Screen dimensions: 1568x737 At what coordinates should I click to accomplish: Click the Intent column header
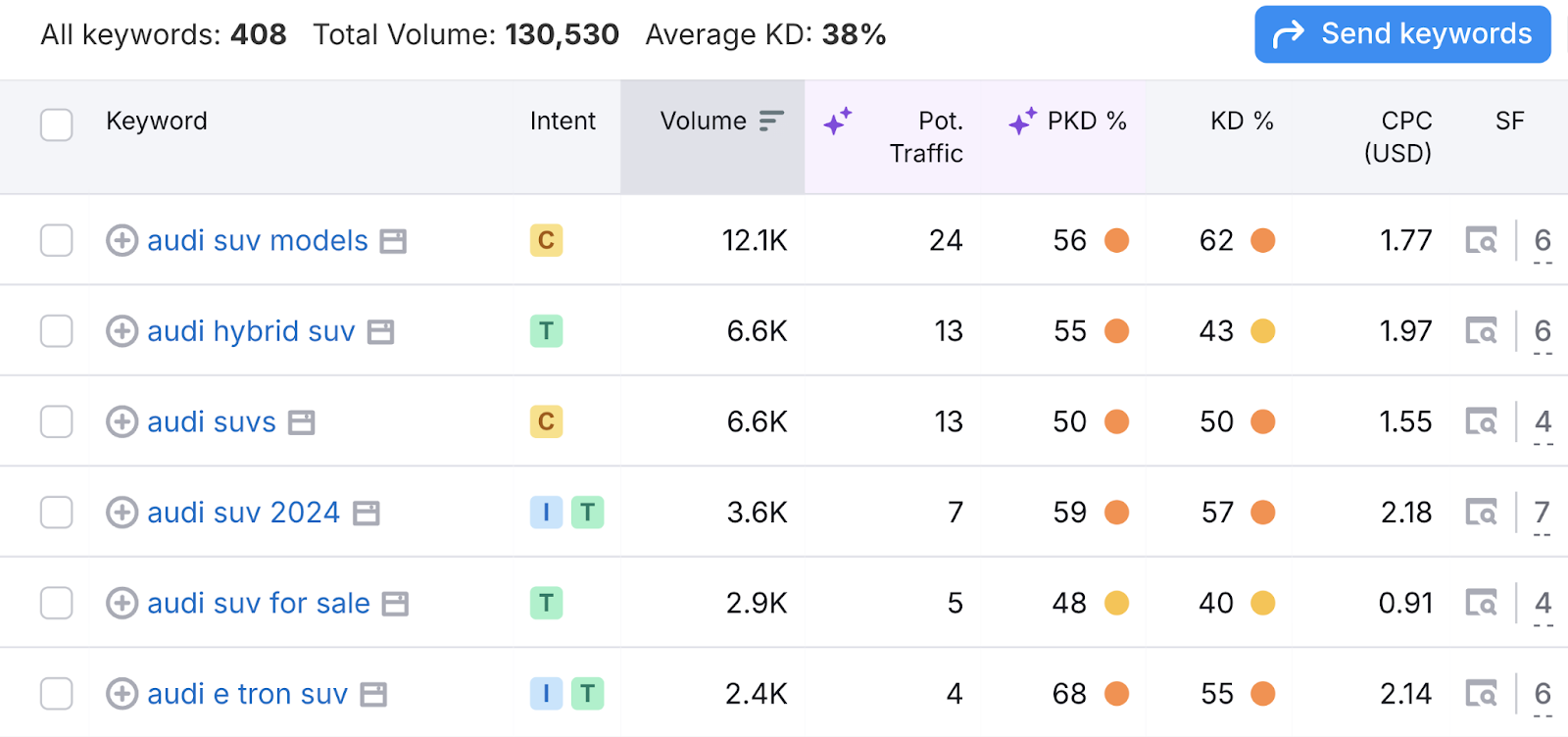pos(563,122)
